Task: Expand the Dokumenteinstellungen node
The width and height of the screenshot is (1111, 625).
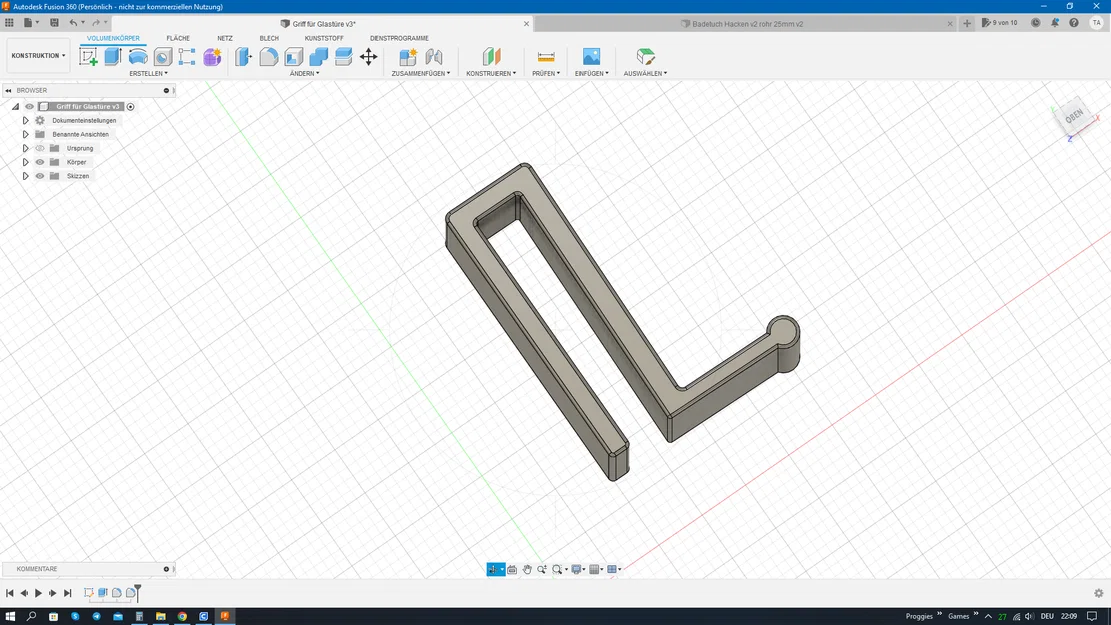Action: point(26,120)
